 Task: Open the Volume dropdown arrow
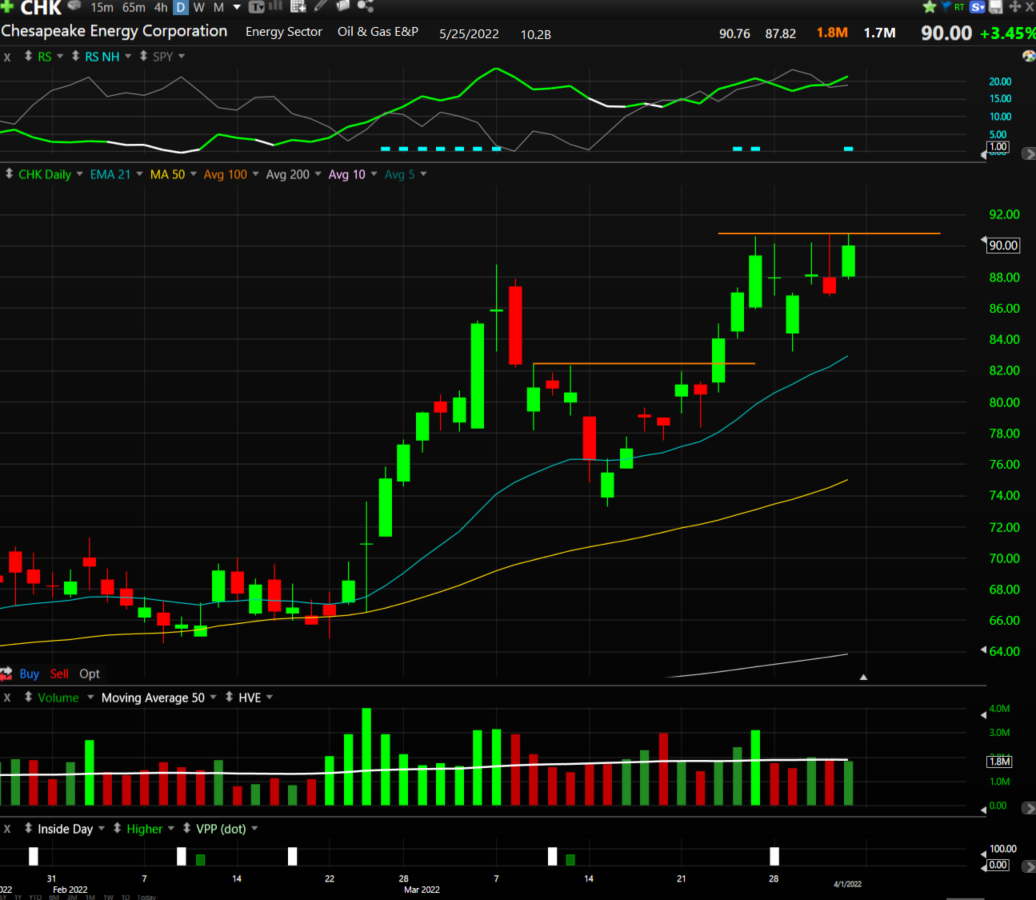click(91, 697)
